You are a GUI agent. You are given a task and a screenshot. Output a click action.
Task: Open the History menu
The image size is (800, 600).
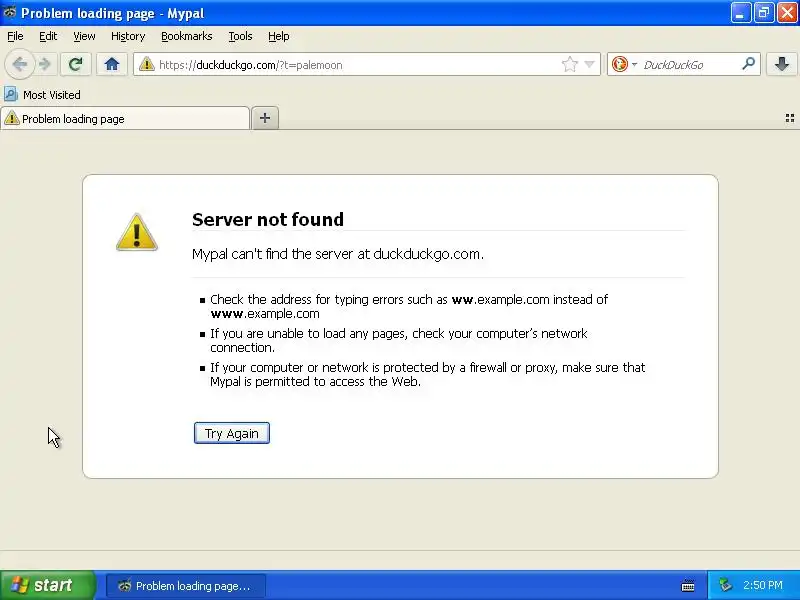[x=128, y=36]
